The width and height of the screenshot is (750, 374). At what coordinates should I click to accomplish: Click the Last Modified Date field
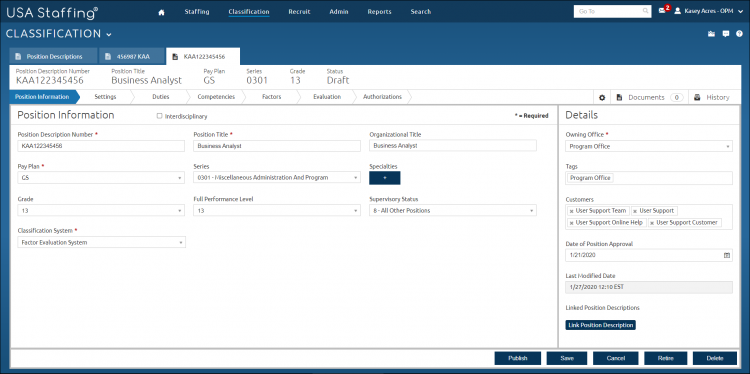coord(649,287)
